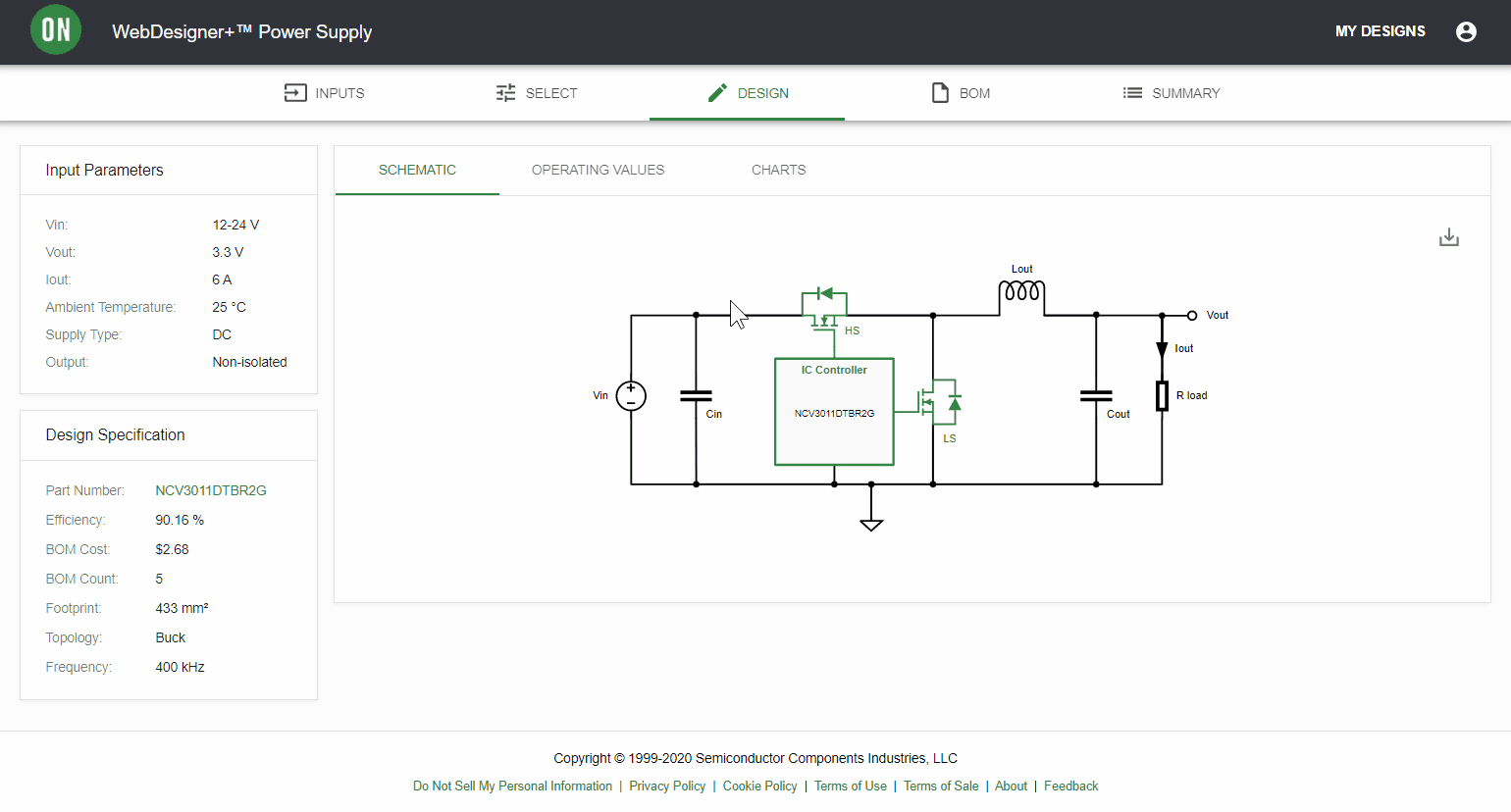Click the Design Specification heading
1511x812 pixels.
[115, 434]
